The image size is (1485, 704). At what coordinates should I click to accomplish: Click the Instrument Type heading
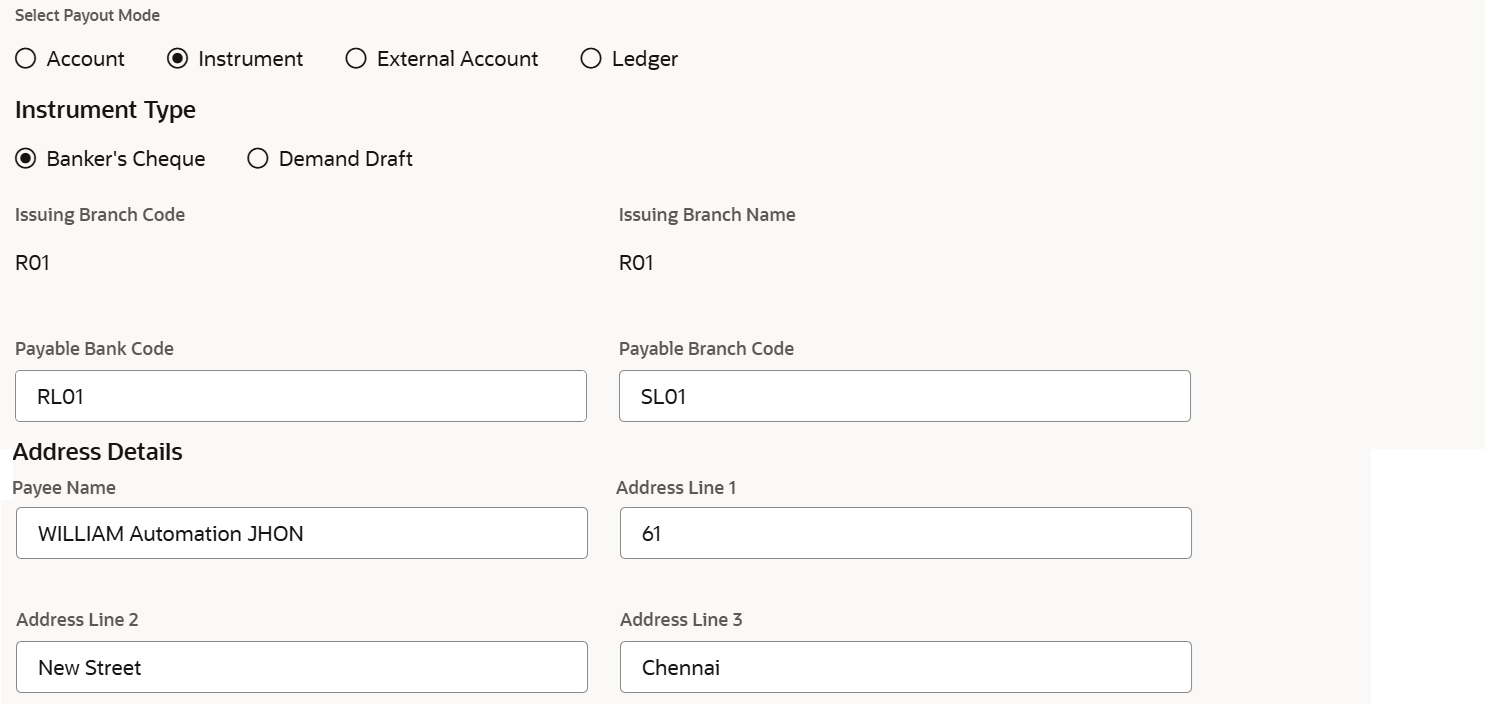pos(105,110)
